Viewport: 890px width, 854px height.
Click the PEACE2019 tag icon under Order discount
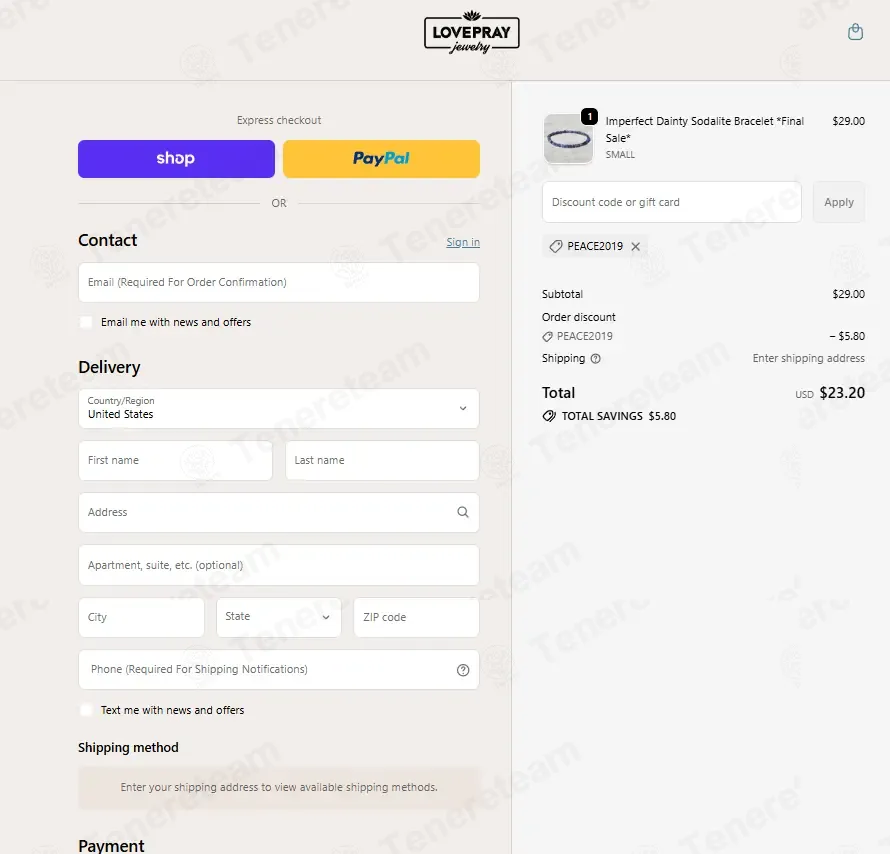[547, 336]
